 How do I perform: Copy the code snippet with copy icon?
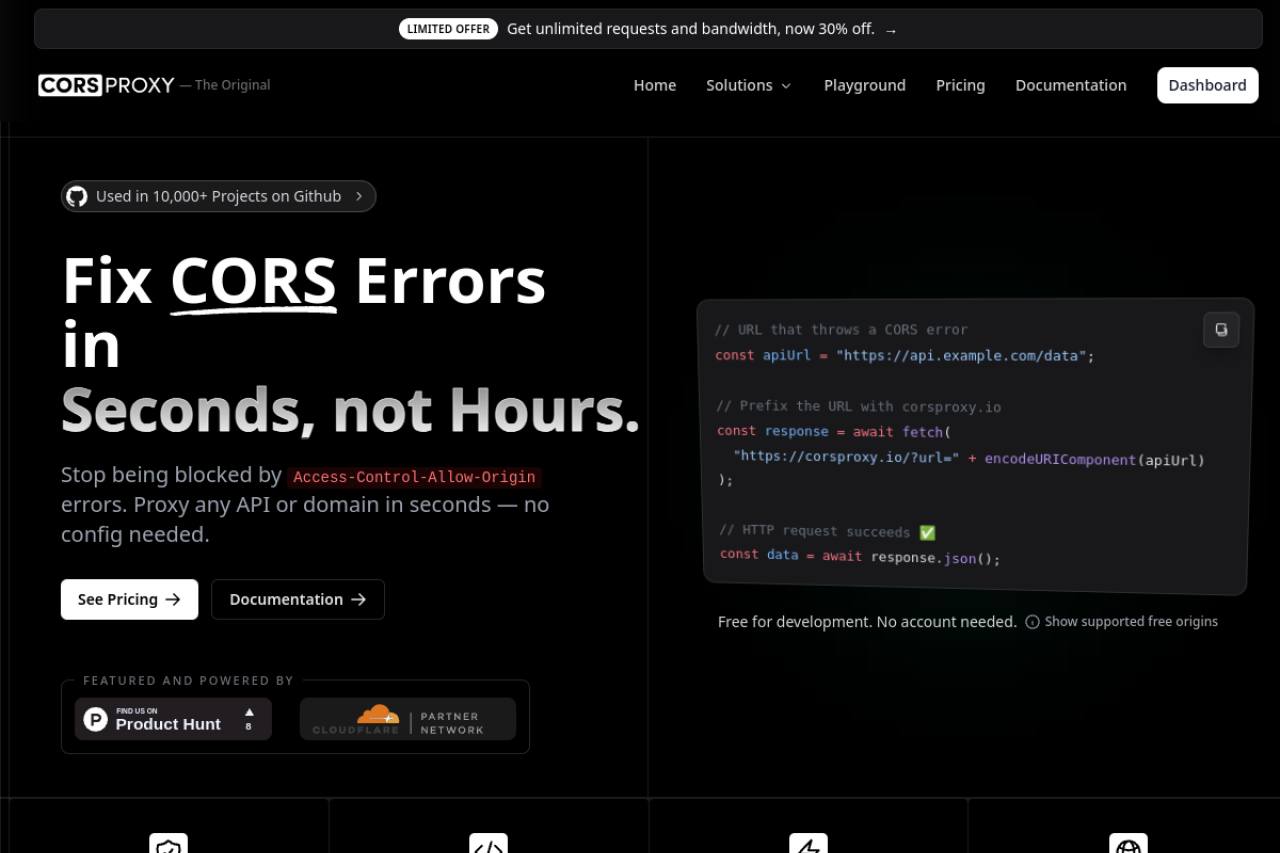[x=1221, y=330]
